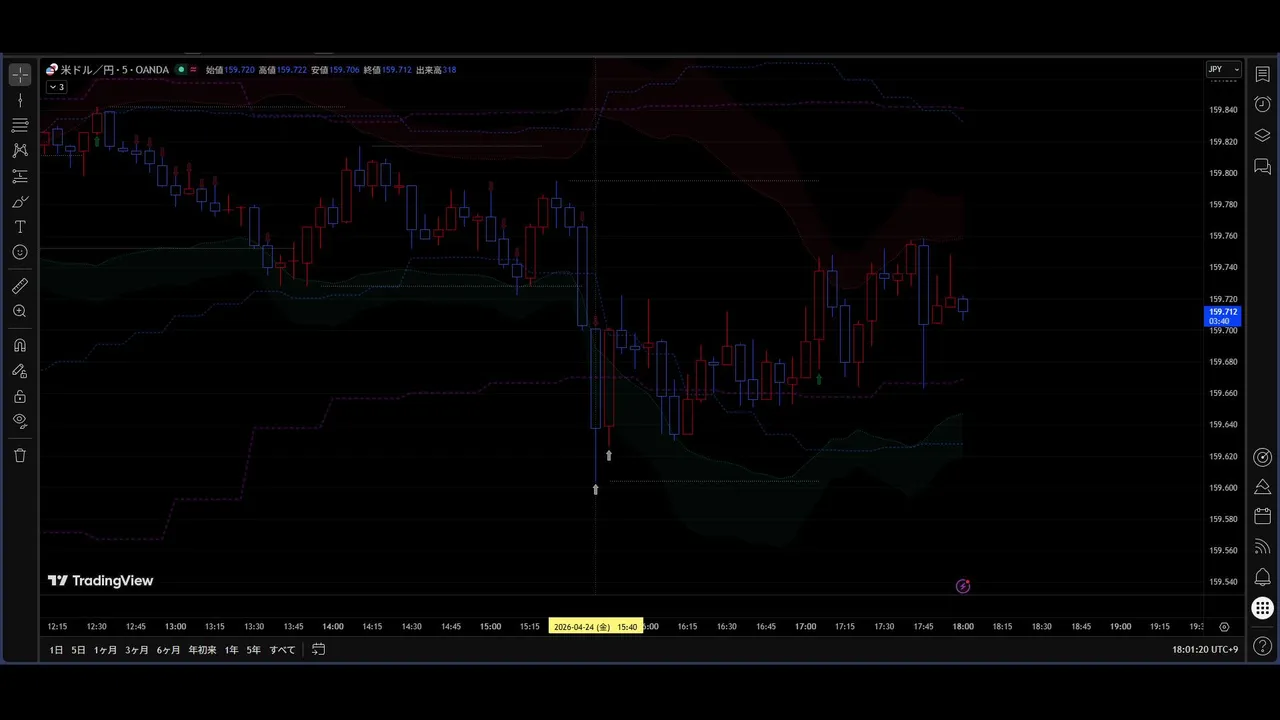Click the current price label 159.712
Screen dimensions: 1280x720
click(x=1223, y=316)
